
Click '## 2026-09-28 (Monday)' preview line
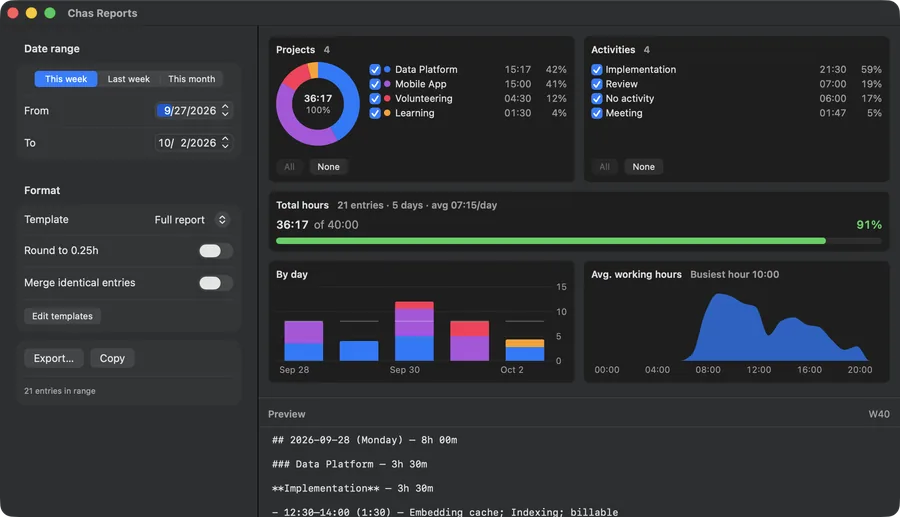pos(364,440)
